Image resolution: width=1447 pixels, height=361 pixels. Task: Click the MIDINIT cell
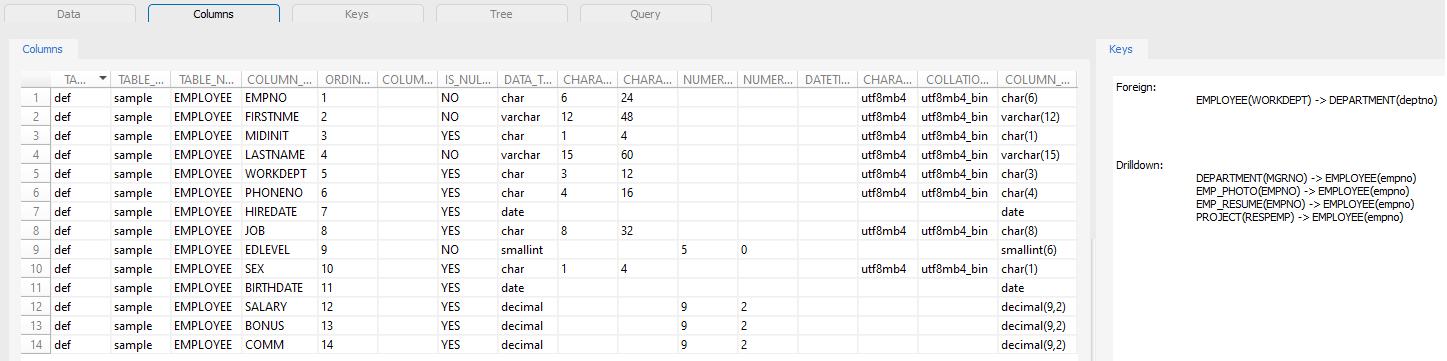(x=279, y=136)
